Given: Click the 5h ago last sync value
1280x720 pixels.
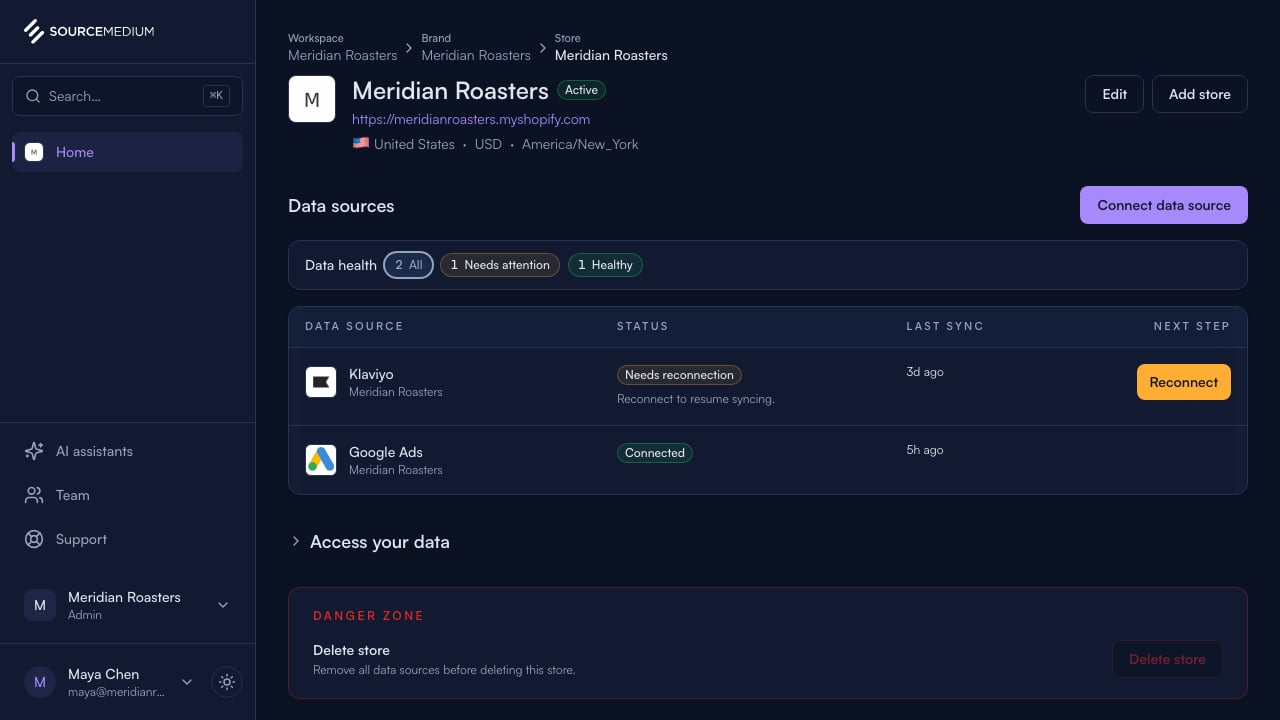Looking at the screenshot, I should click(925, 450).
